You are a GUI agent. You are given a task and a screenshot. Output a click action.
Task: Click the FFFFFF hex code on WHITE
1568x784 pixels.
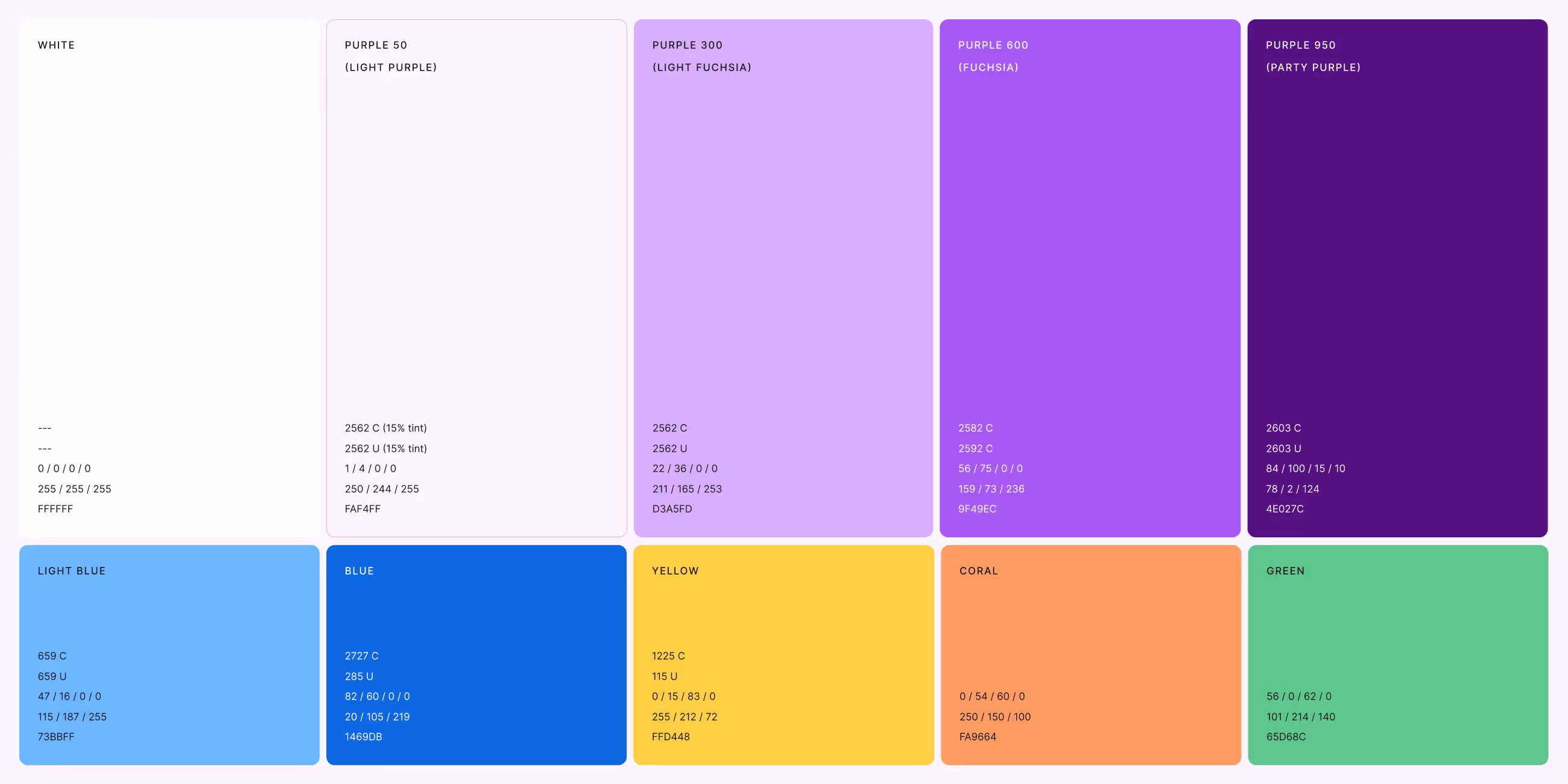(x=55, y=509)
